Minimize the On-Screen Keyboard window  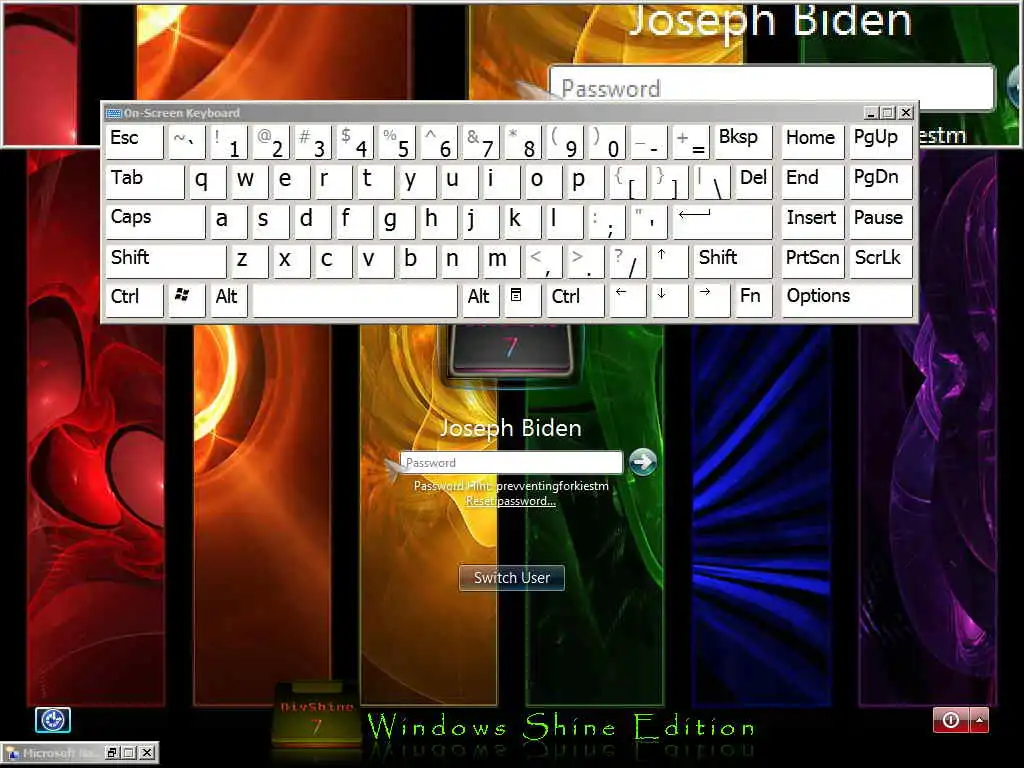871,112
